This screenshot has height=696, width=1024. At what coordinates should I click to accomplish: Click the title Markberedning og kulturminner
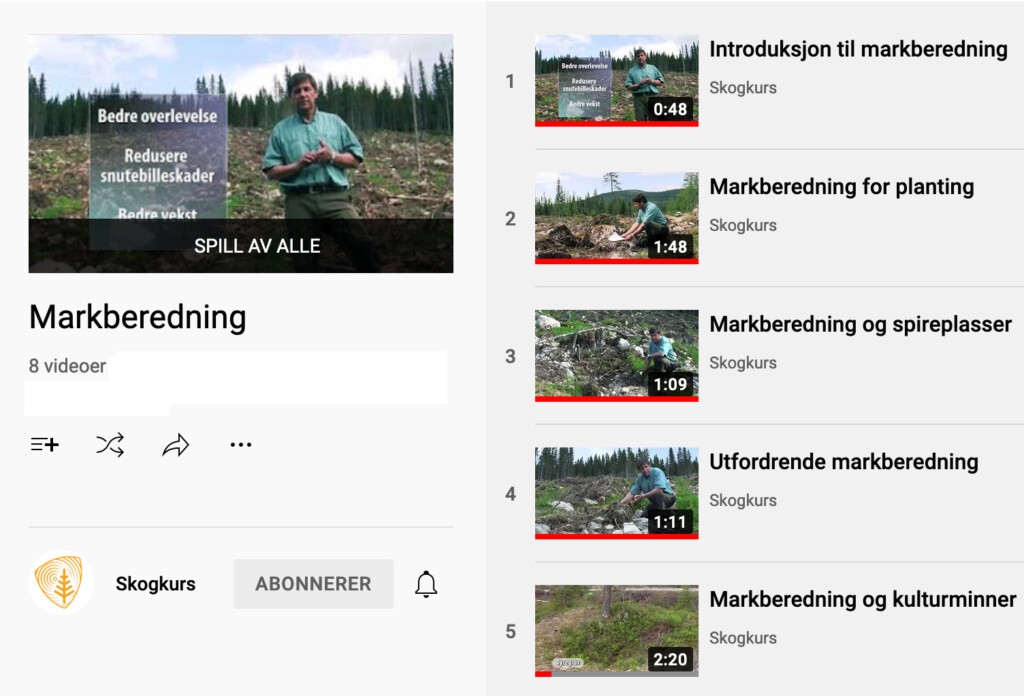[863, 599]
